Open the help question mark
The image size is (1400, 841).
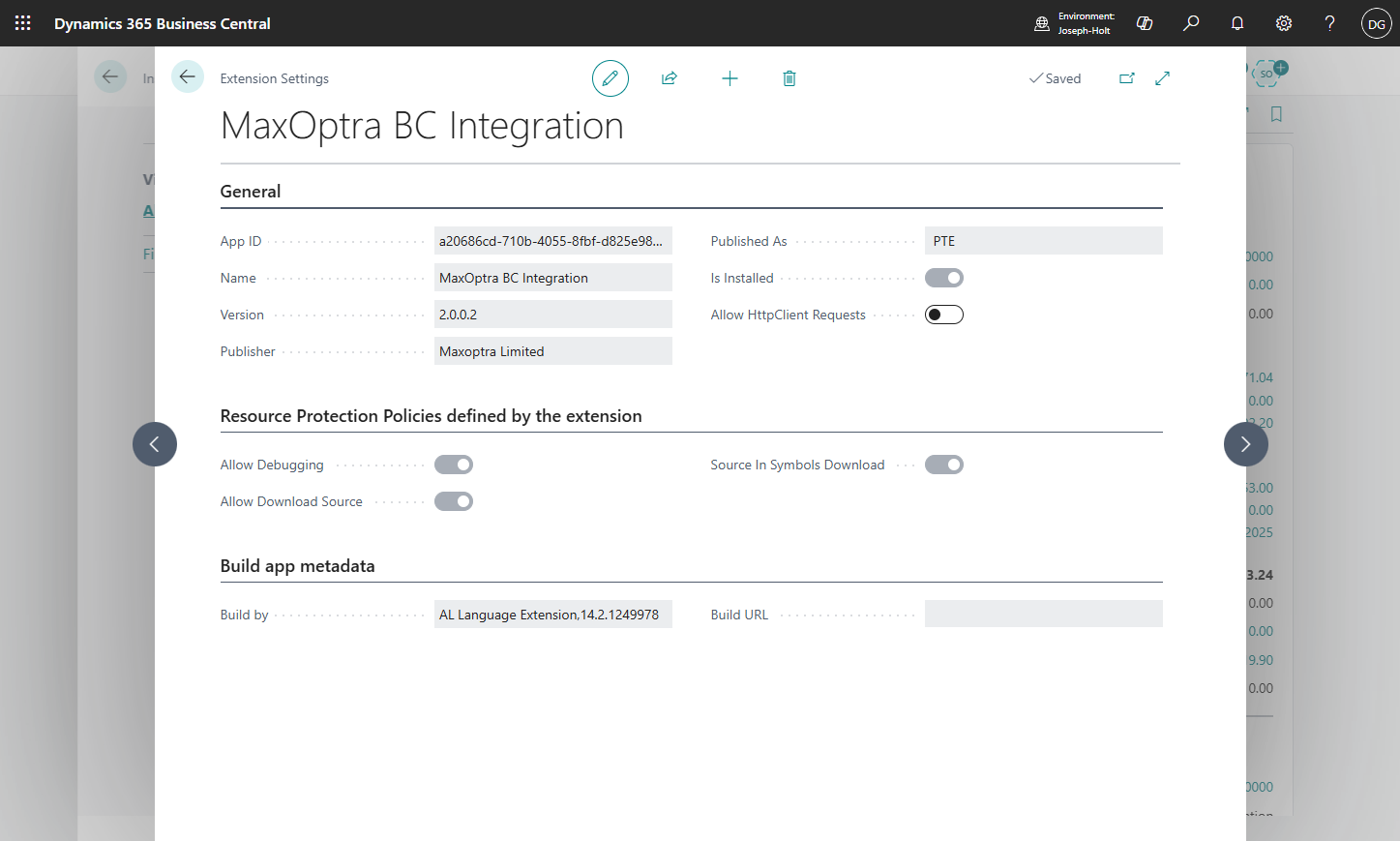coord(1330,23)
